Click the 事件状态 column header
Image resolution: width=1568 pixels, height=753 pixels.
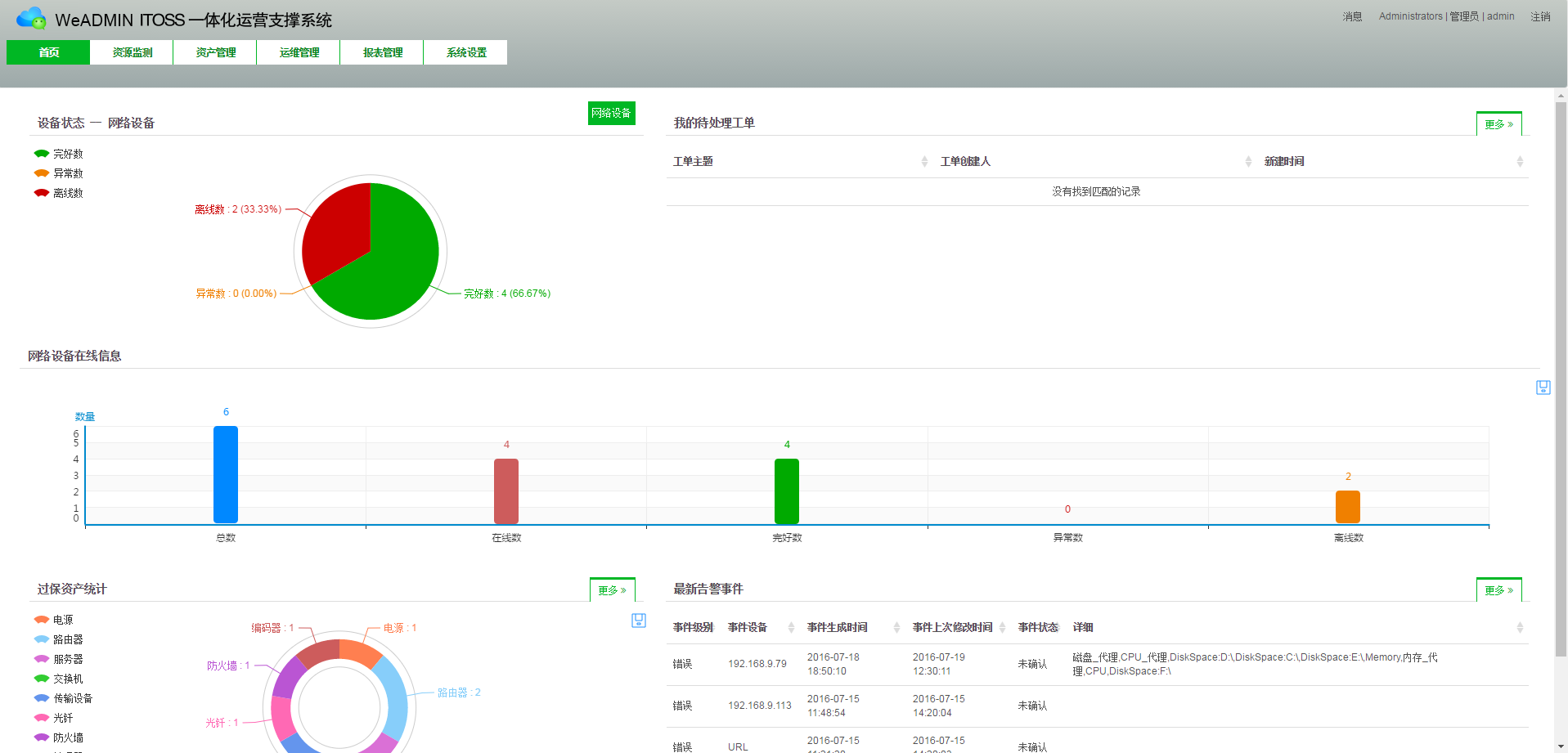(x=1039, y=627)
